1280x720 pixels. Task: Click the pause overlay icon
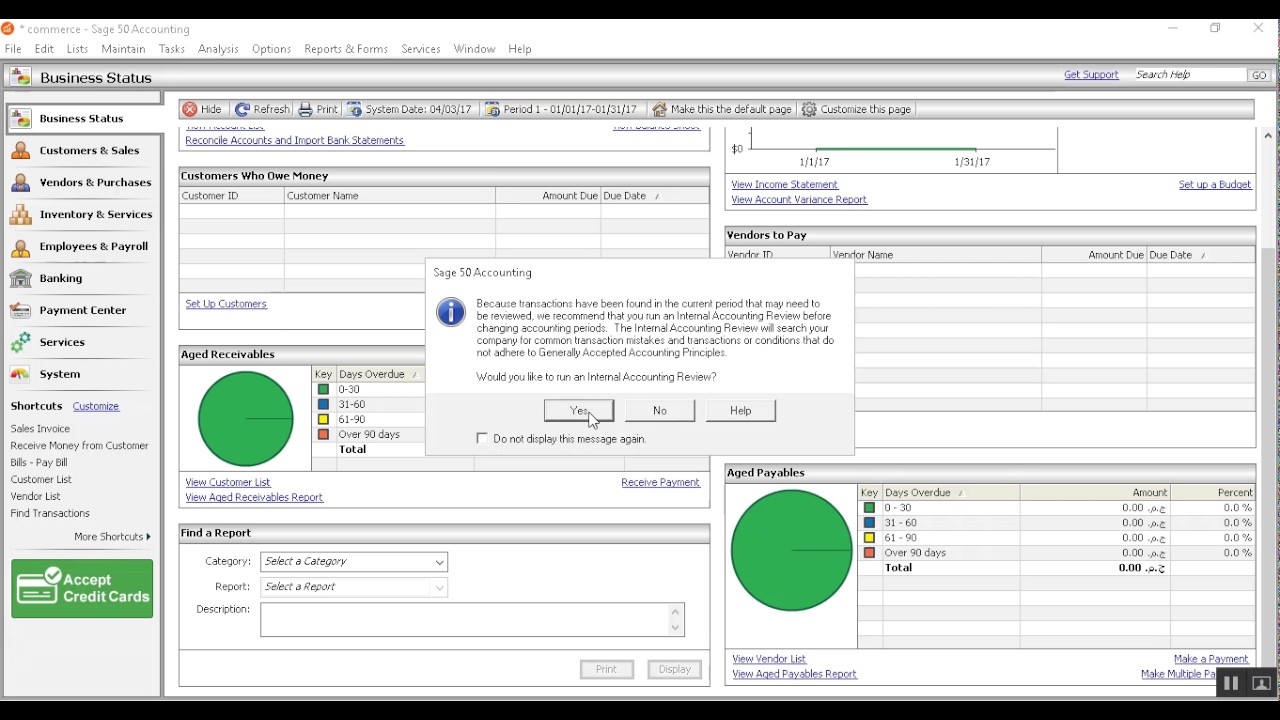click(x=1231, y=683)
